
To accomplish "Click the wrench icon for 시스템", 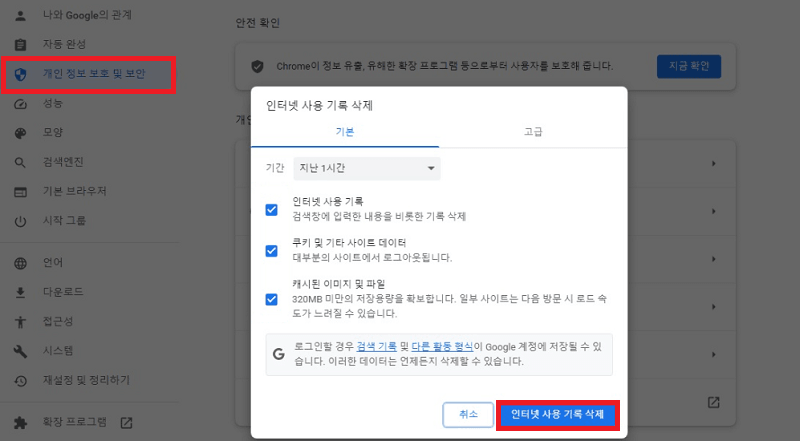I will pos(20,351).
